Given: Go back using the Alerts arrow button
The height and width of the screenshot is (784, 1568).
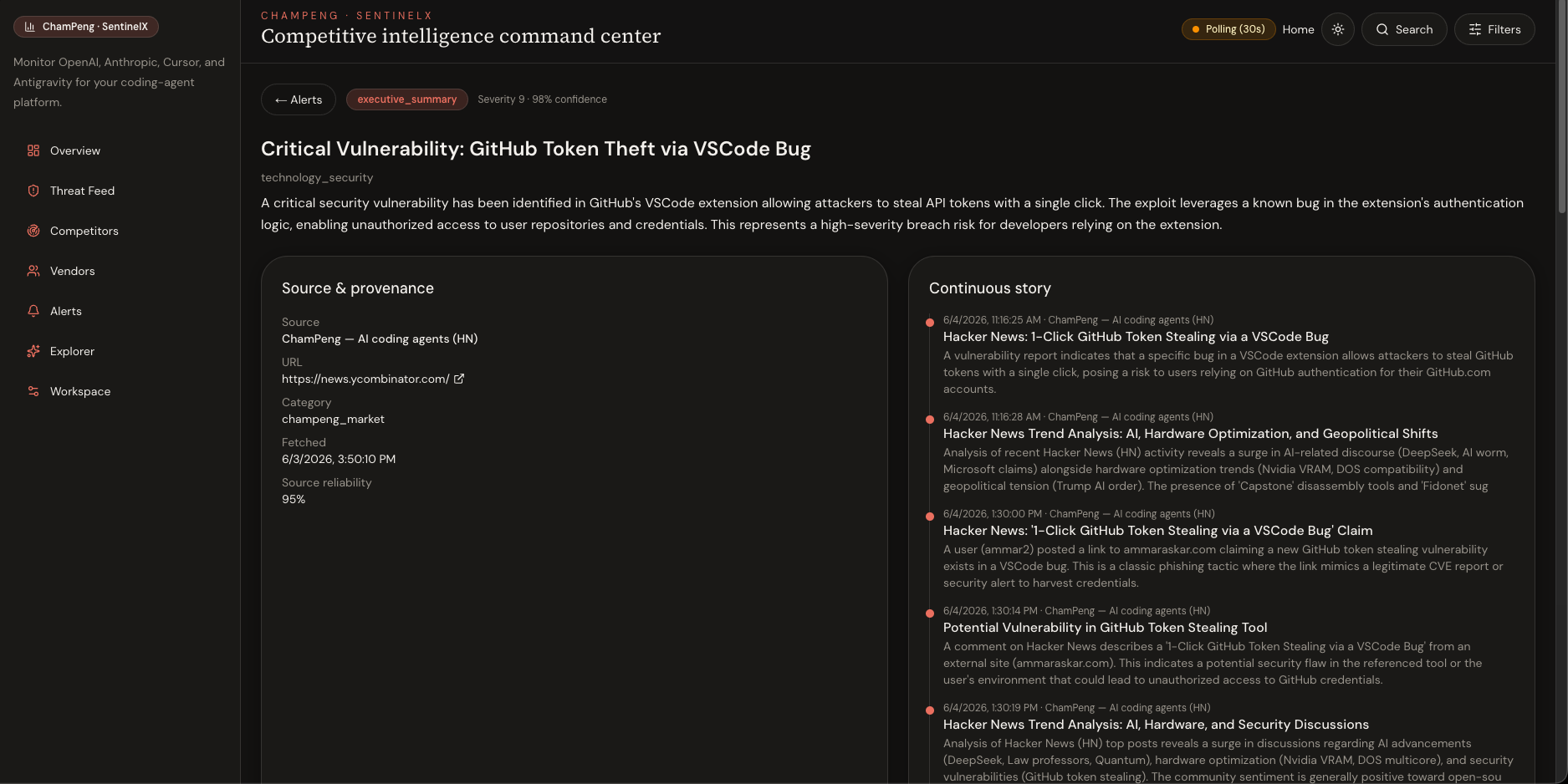Looking at the screenshot, I should [299, 99].
